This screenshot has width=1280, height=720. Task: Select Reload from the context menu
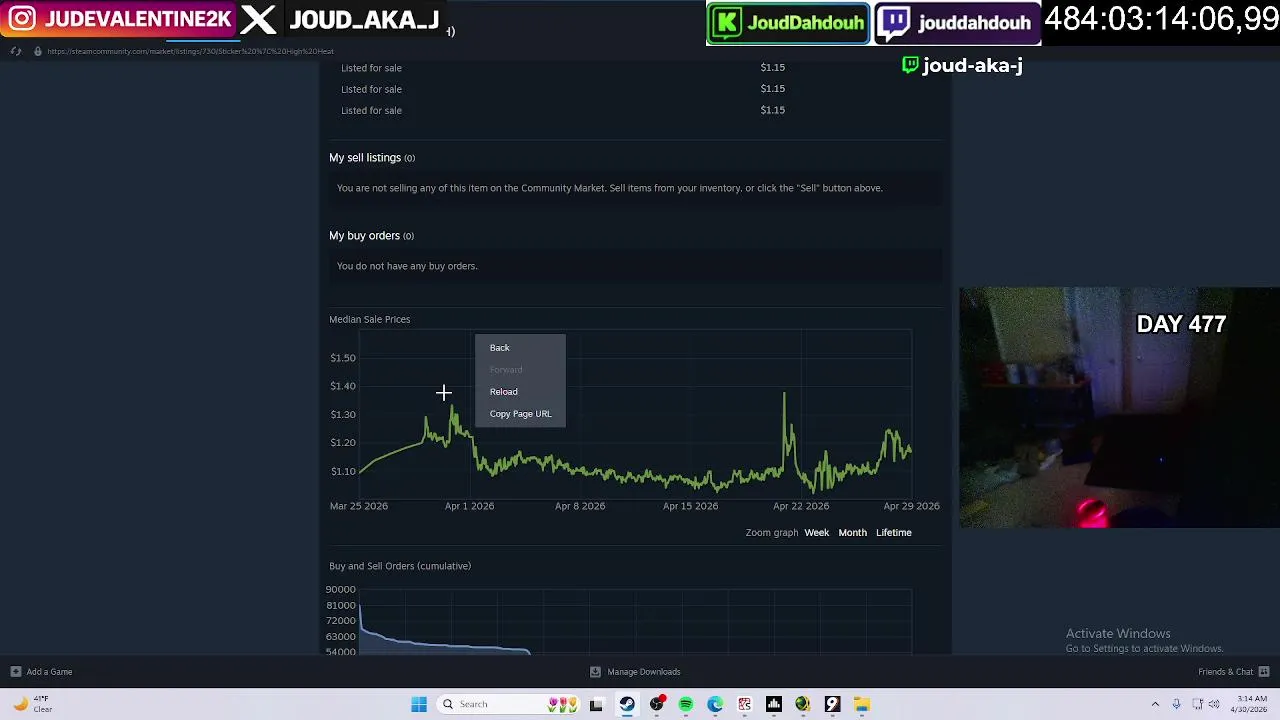503,391
